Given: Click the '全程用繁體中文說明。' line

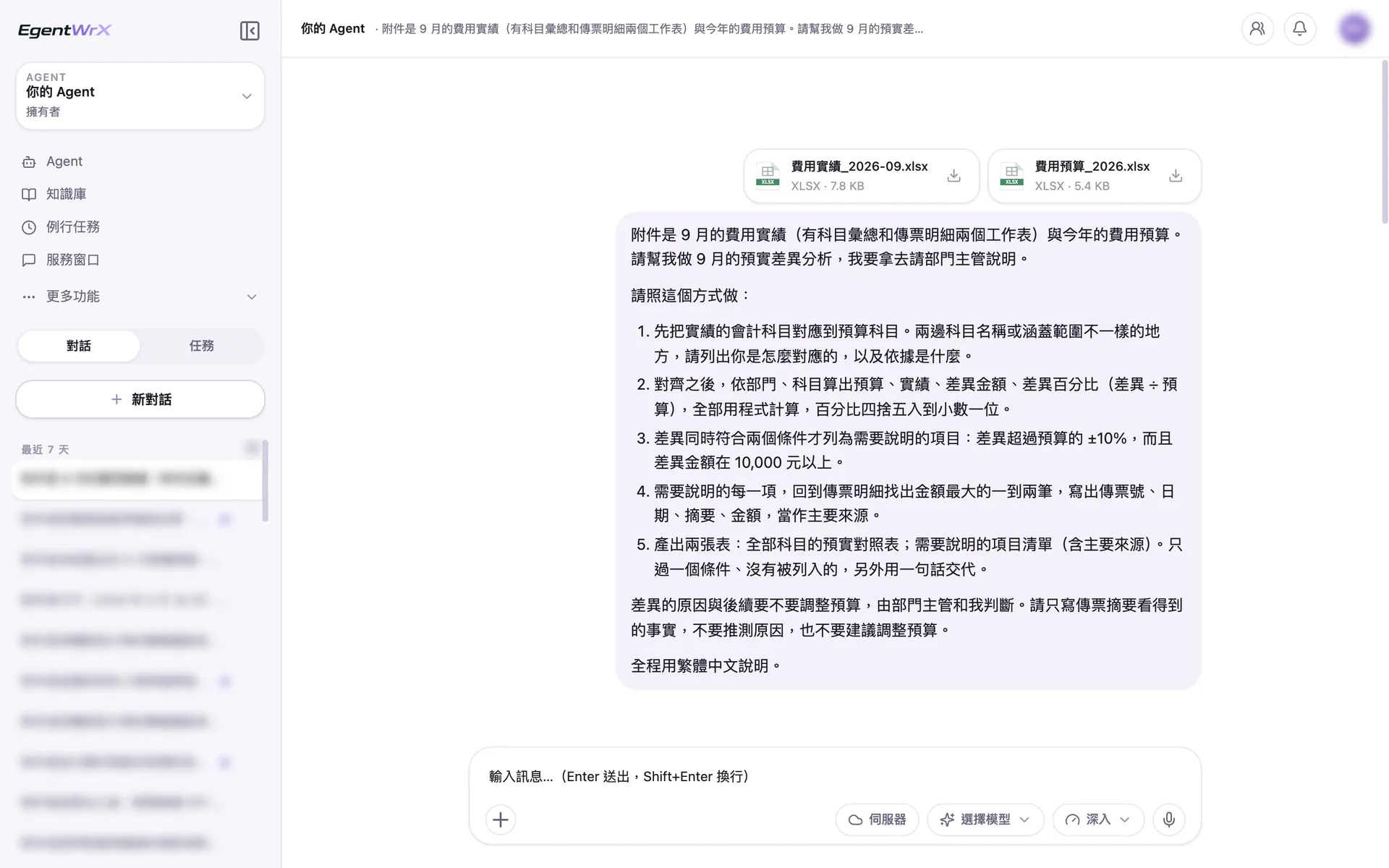Looking at the screenshot, I should pyautogui.click(x=706, y=665).
